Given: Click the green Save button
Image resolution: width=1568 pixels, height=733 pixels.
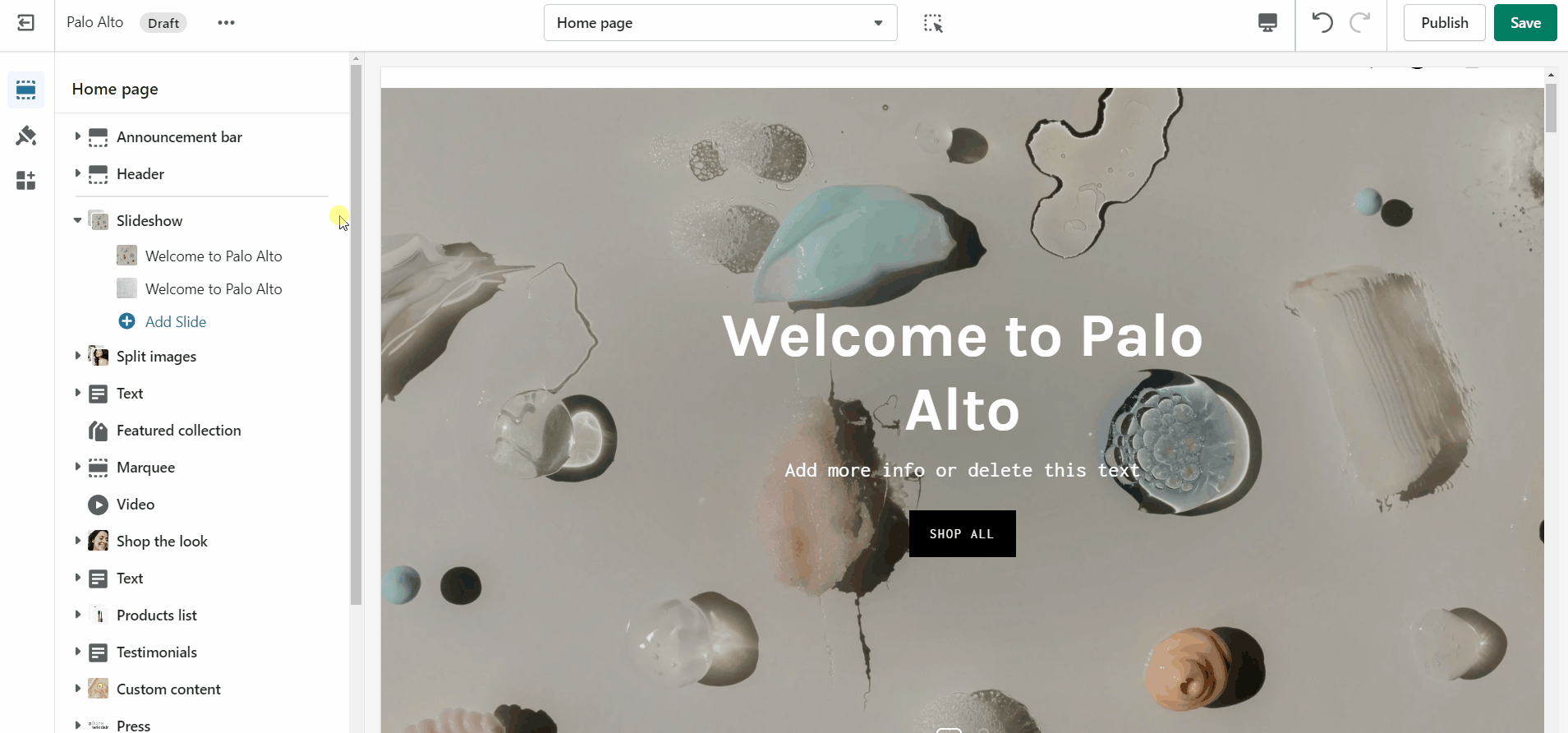Looking at the screenshot, I should tap(1525, 23).
